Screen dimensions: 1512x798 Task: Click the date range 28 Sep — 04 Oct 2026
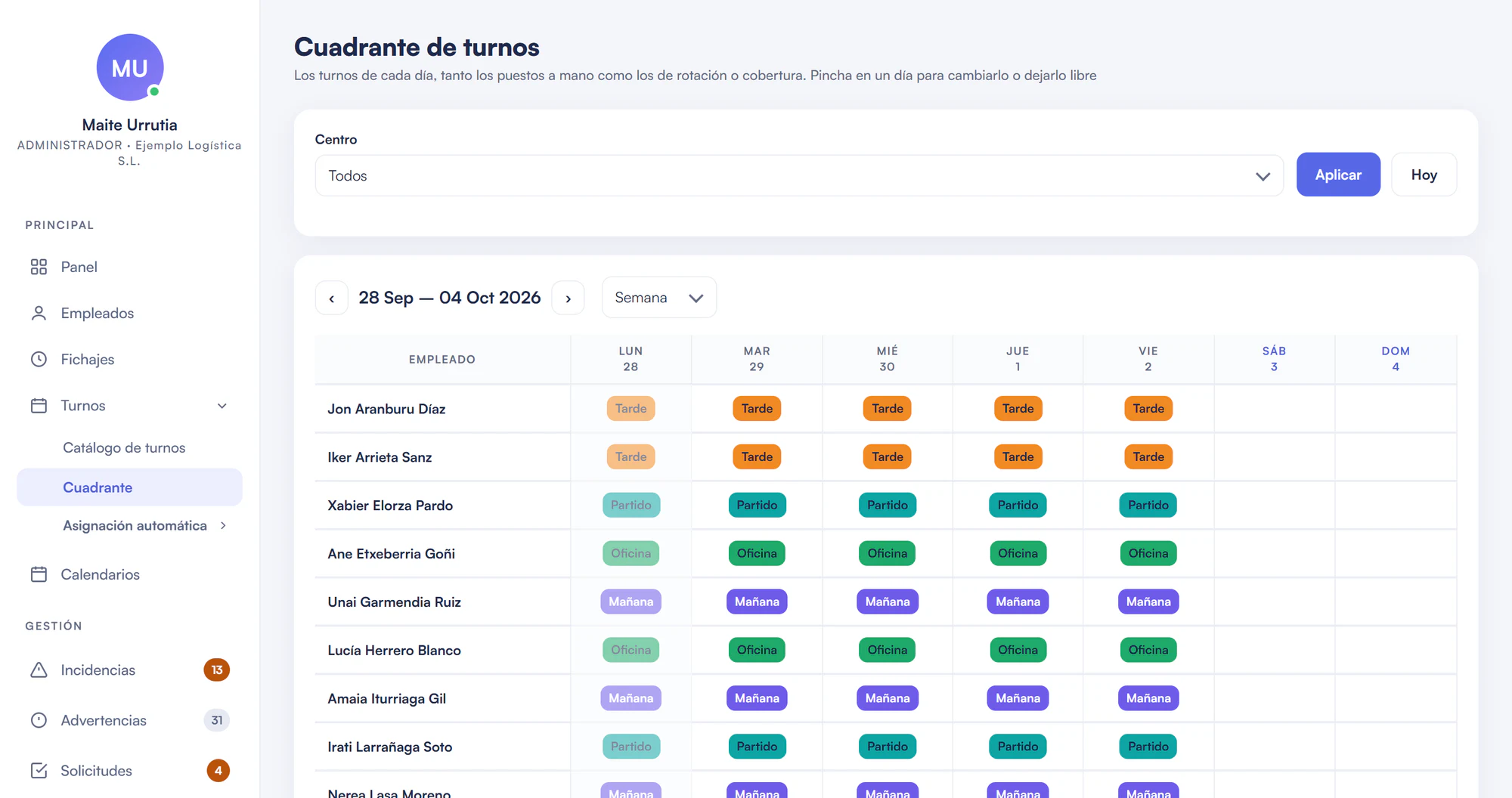pyautogui.click(x=450, y=298)
